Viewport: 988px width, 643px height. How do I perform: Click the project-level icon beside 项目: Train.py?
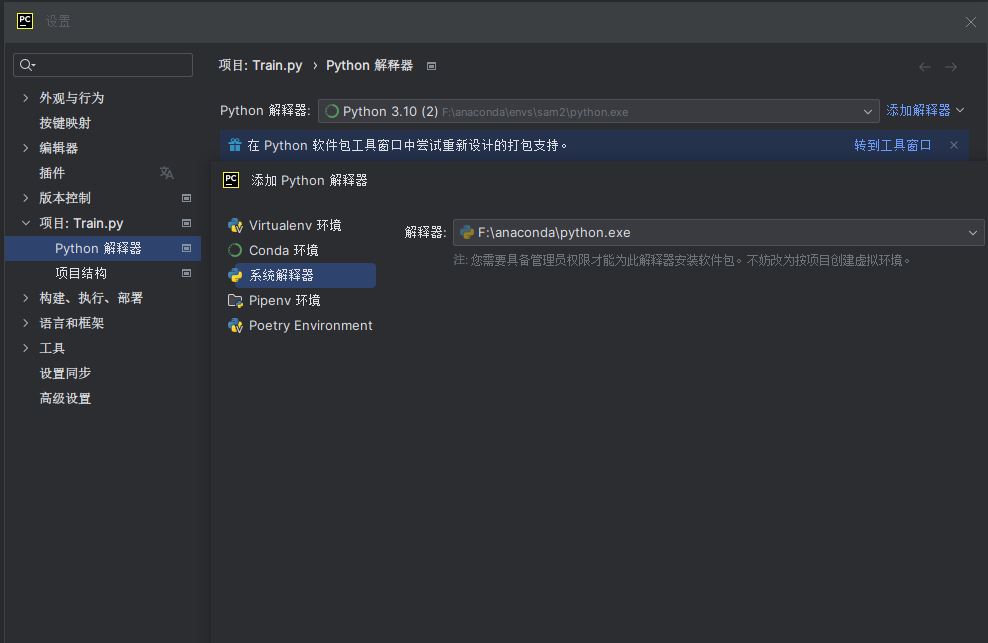click(x=187, y=223)
